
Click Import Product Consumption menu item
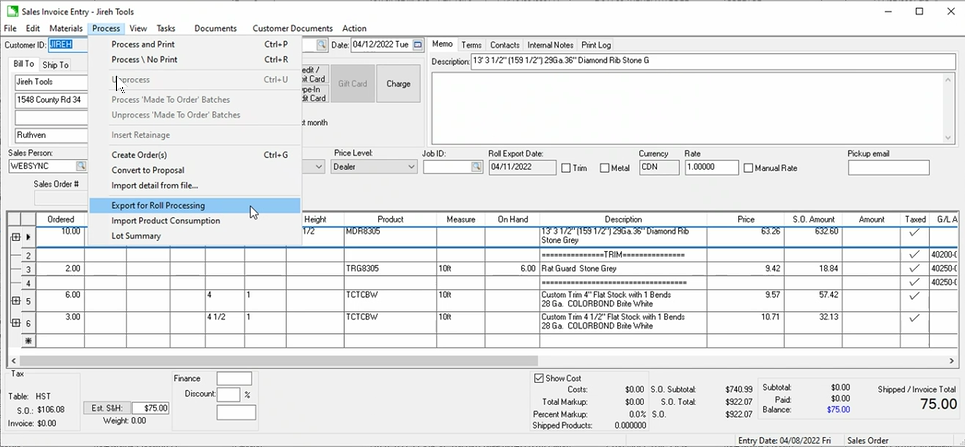click(166, 221)
